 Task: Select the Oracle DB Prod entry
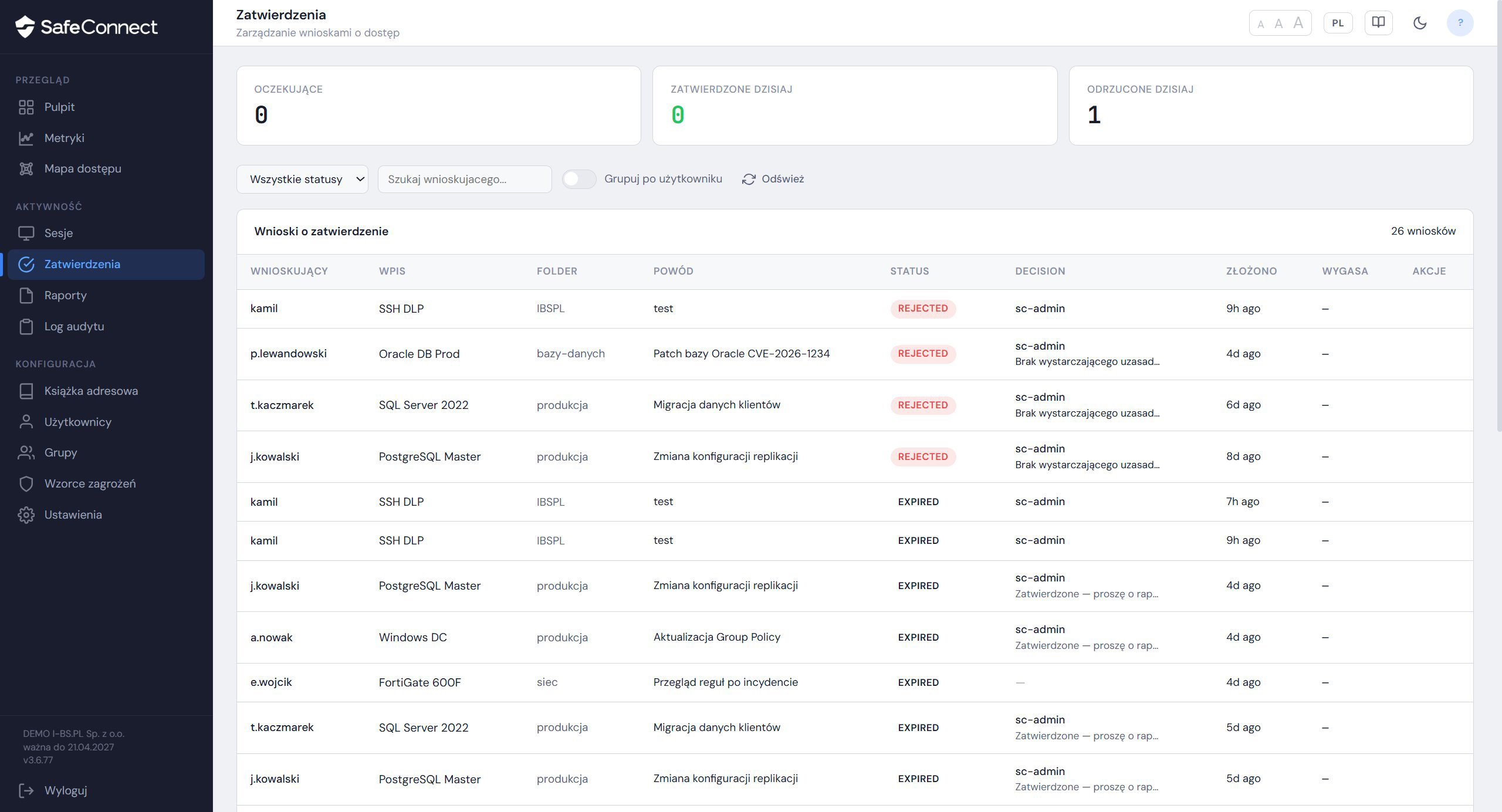420,354
